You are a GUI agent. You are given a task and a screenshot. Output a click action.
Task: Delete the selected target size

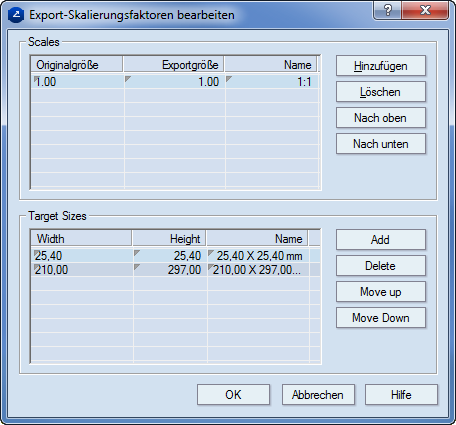381,266
